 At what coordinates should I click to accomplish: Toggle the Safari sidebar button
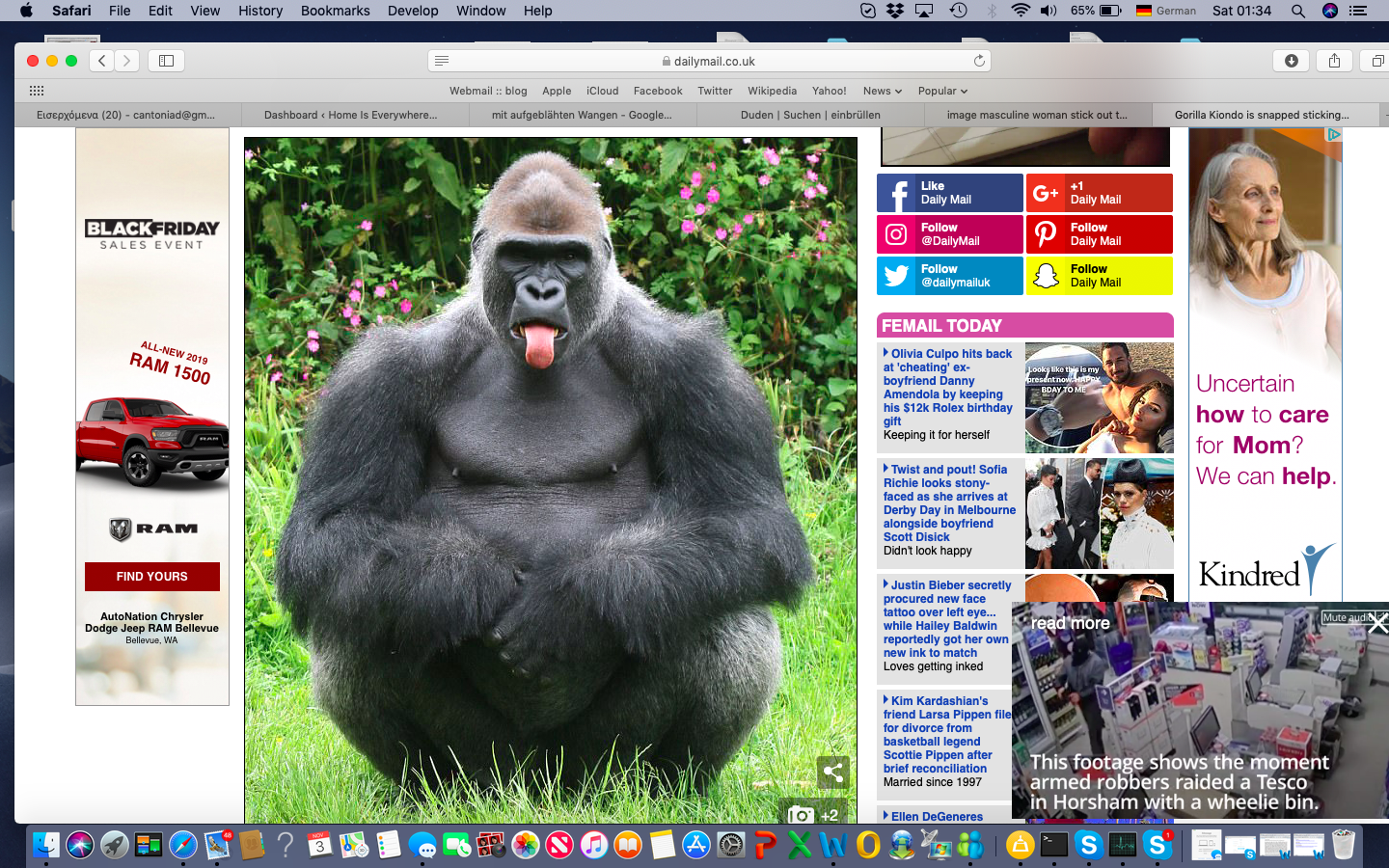[x=166, y=61]
